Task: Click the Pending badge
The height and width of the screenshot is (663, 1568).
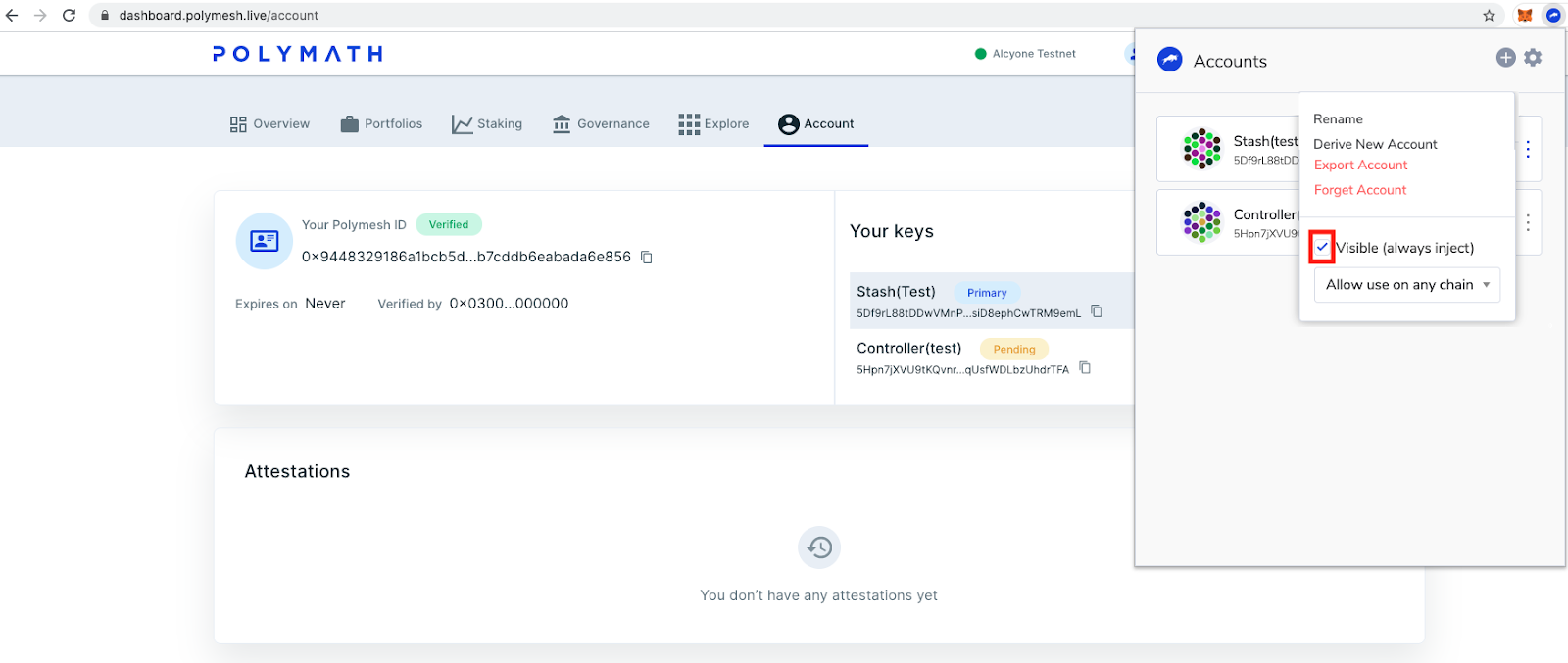Action: pyautogui.click(x=1014, y=349)
